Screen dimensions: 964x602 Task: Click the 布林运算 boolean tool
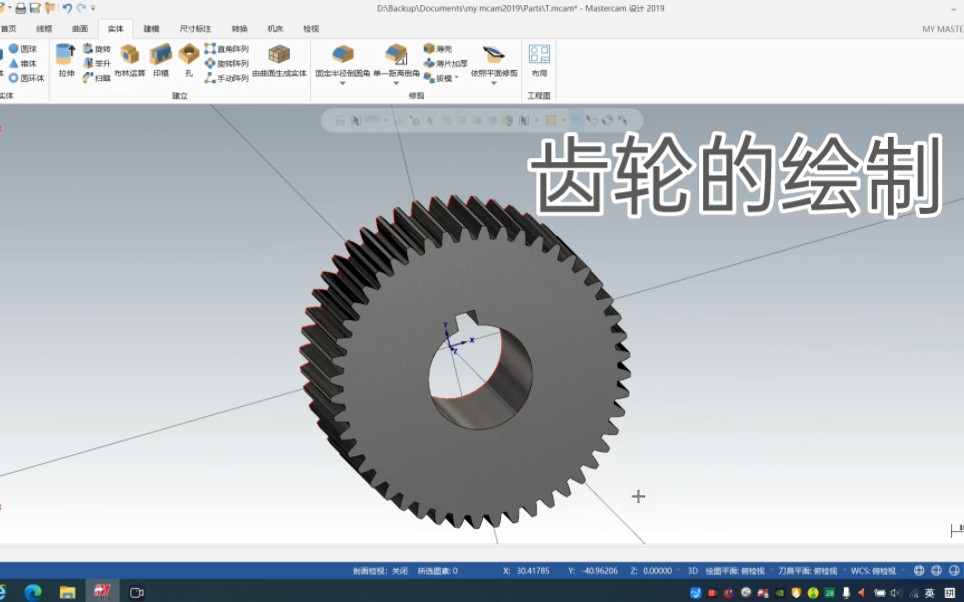(x=130, y=60)
